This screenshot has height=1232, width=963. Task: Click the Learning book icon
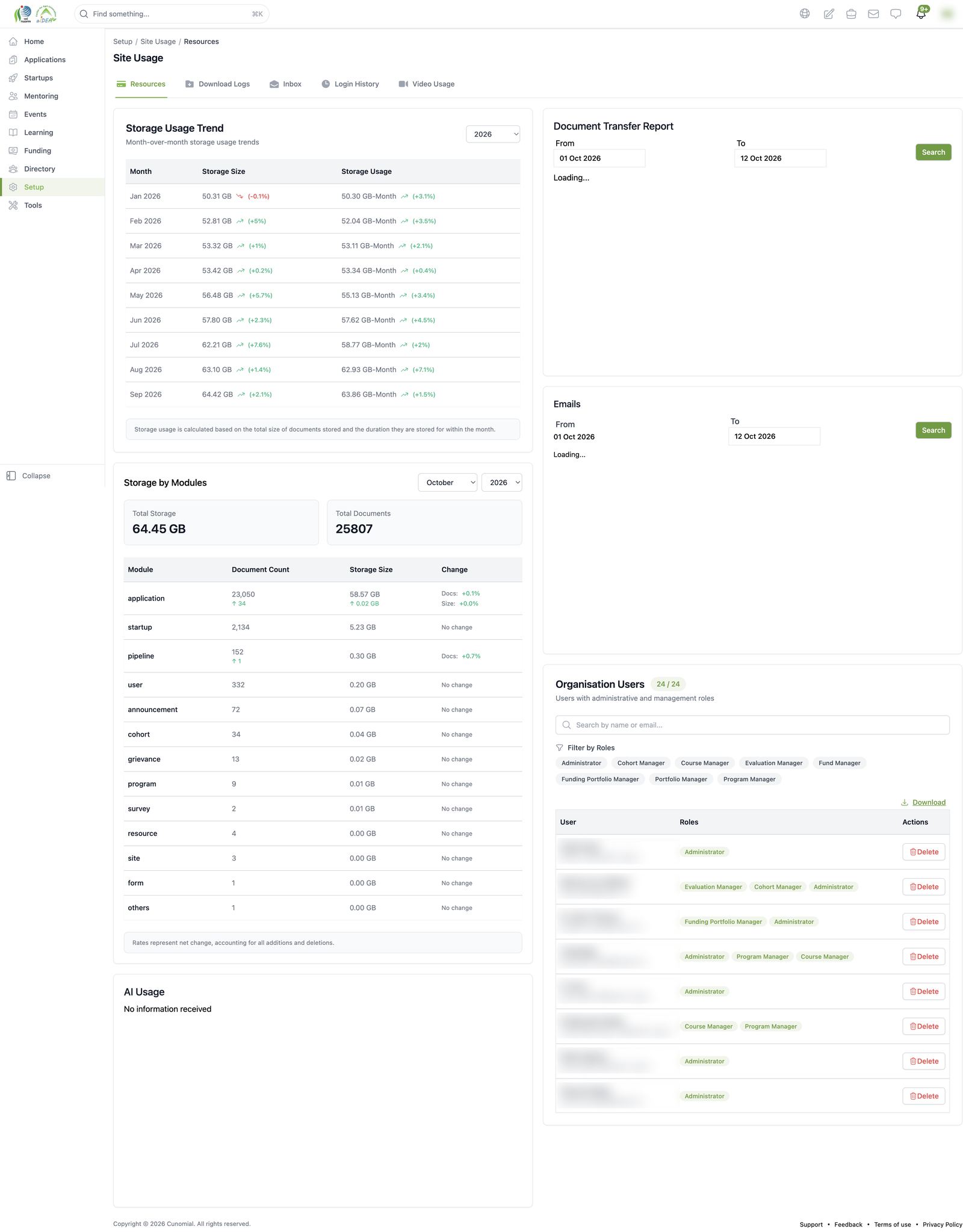point(13,132)
